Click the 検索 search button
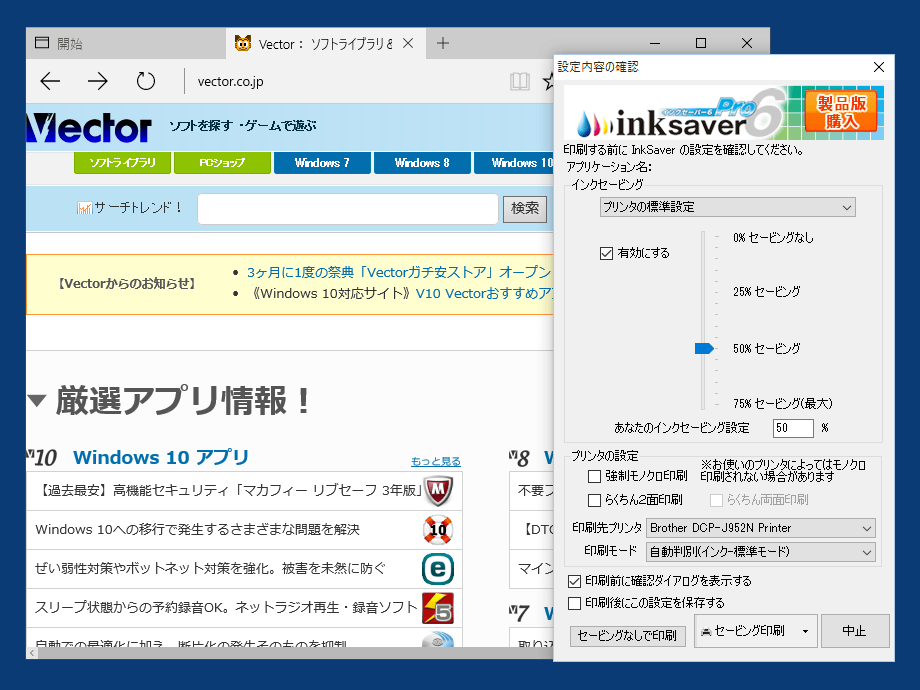The image size is (920, 690). point(525,208)
